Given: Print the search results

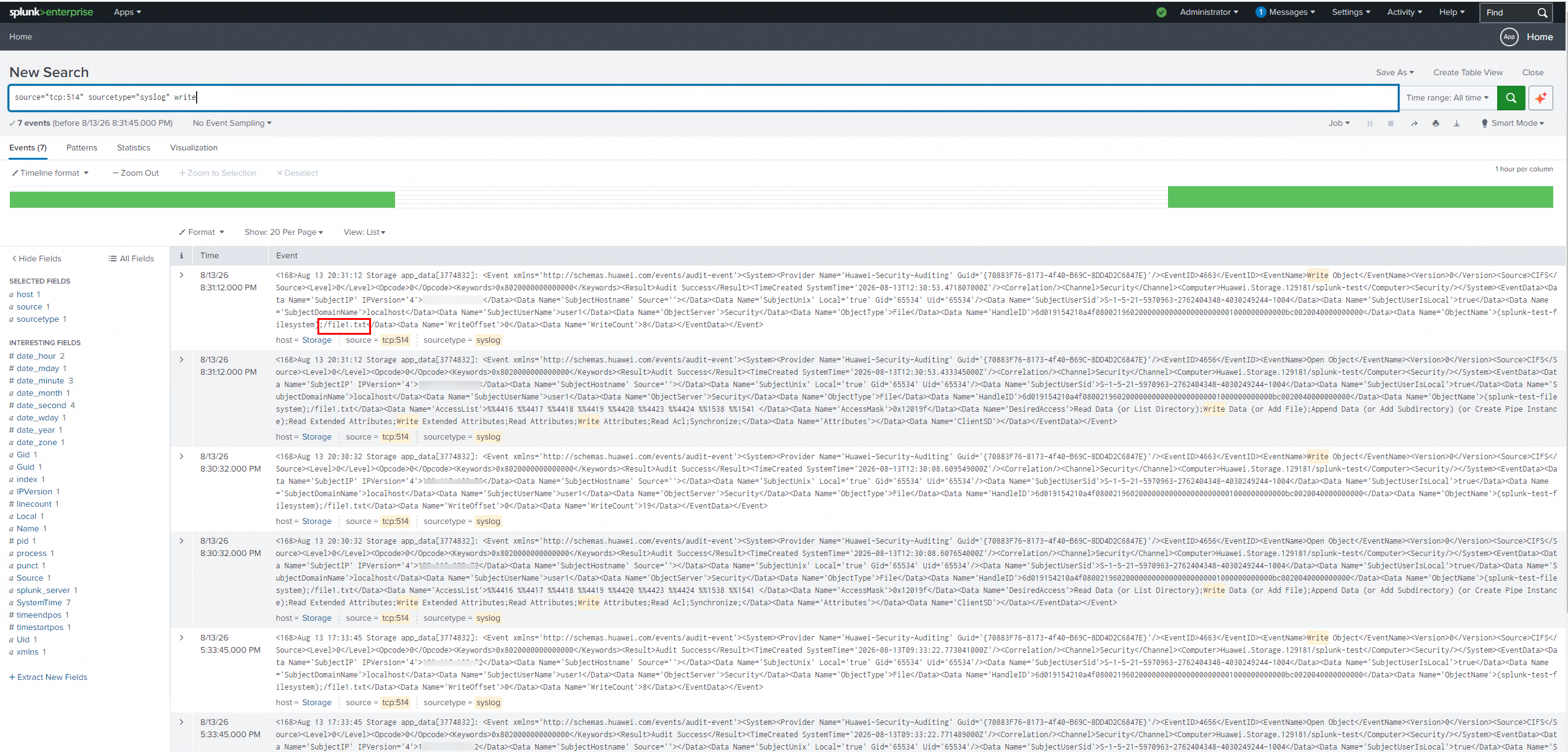Looking at the screenshot, I should 1435,123.
